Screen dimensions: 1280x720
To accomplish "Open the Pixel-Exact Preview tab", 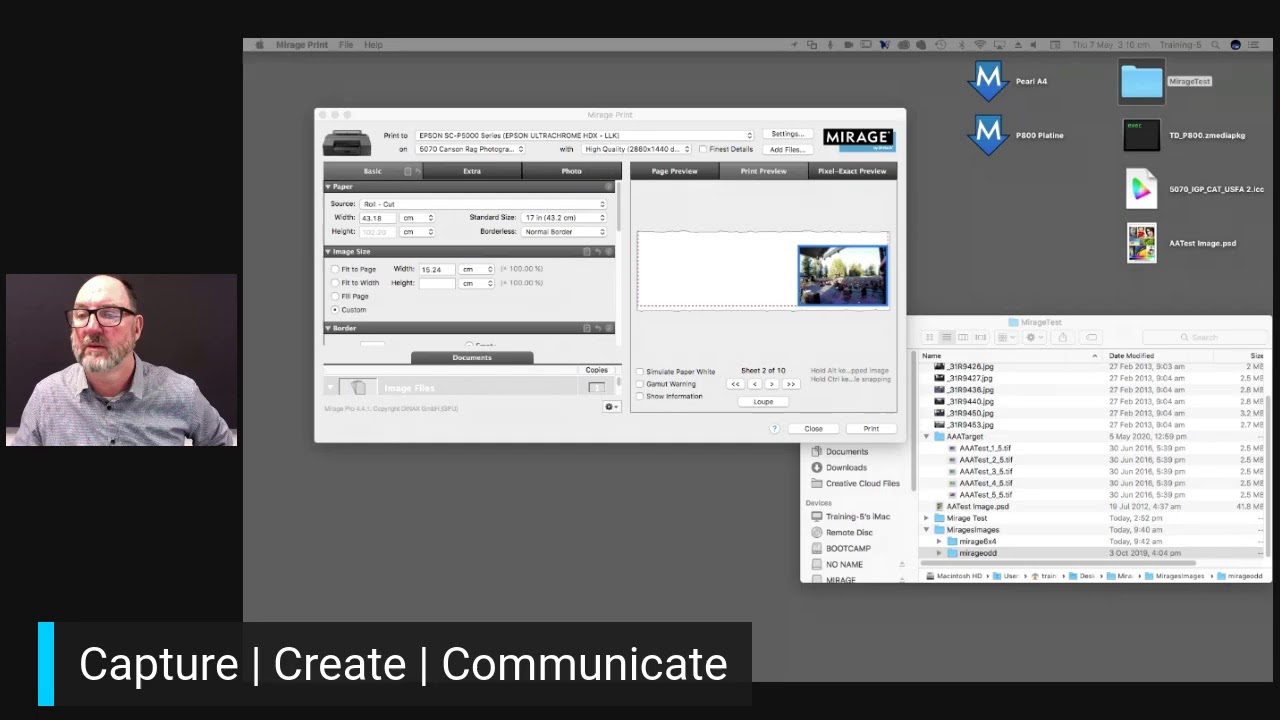I will pos(852,171).
